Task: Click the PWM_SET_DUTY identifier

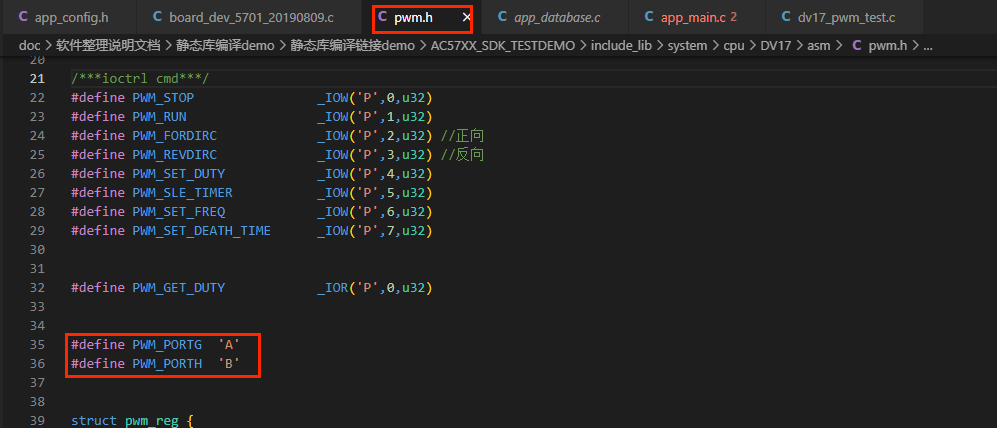Action: tap(179, 174)
